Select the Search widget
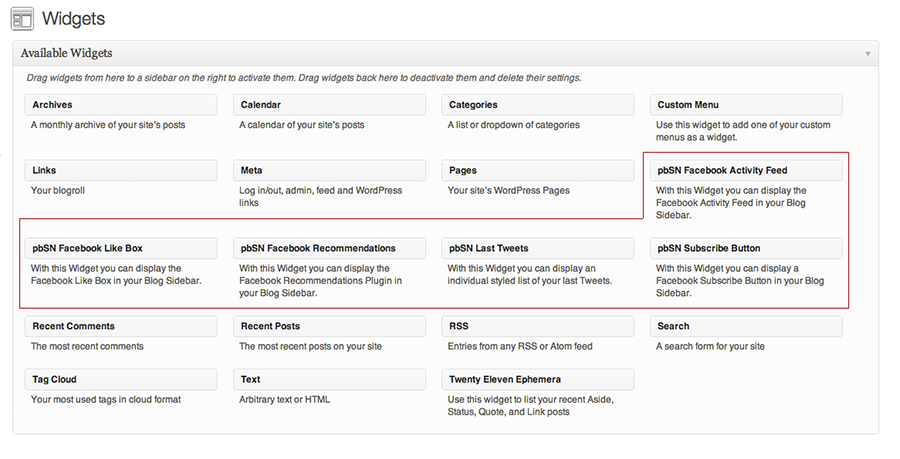 click(746, 327)
